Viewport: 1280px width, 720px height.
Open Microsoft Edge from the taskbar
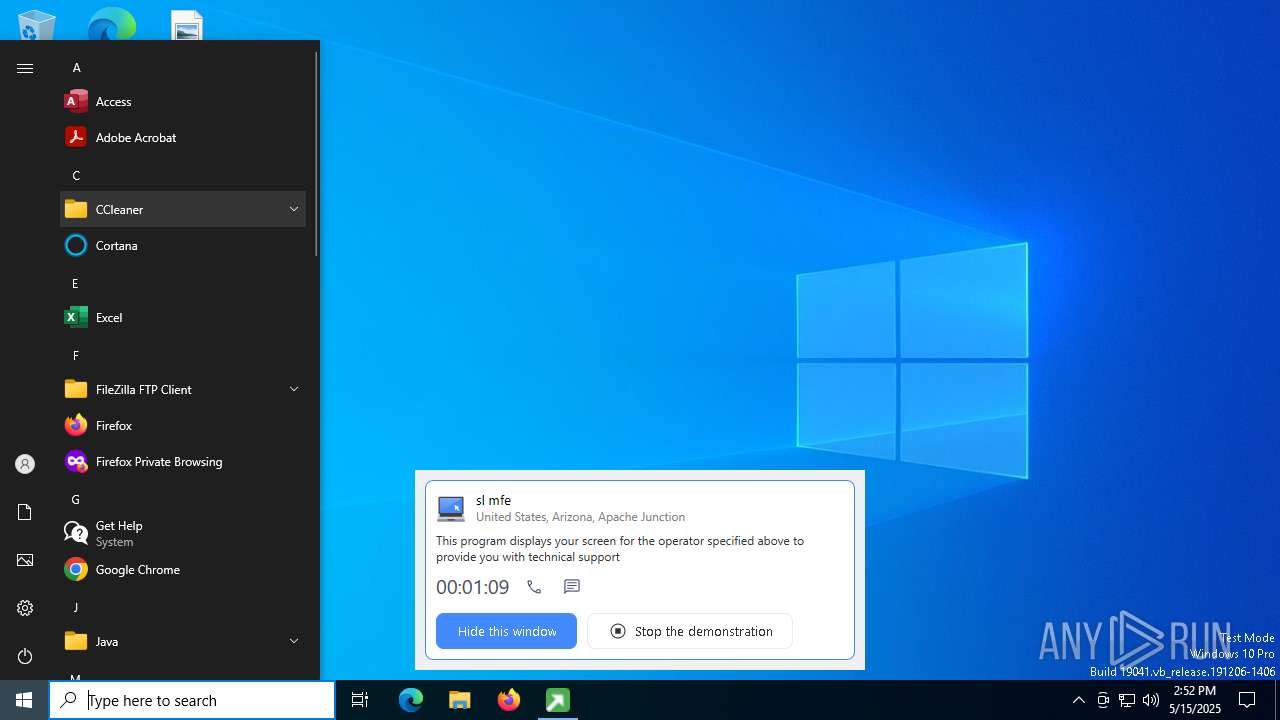[411, 700]
